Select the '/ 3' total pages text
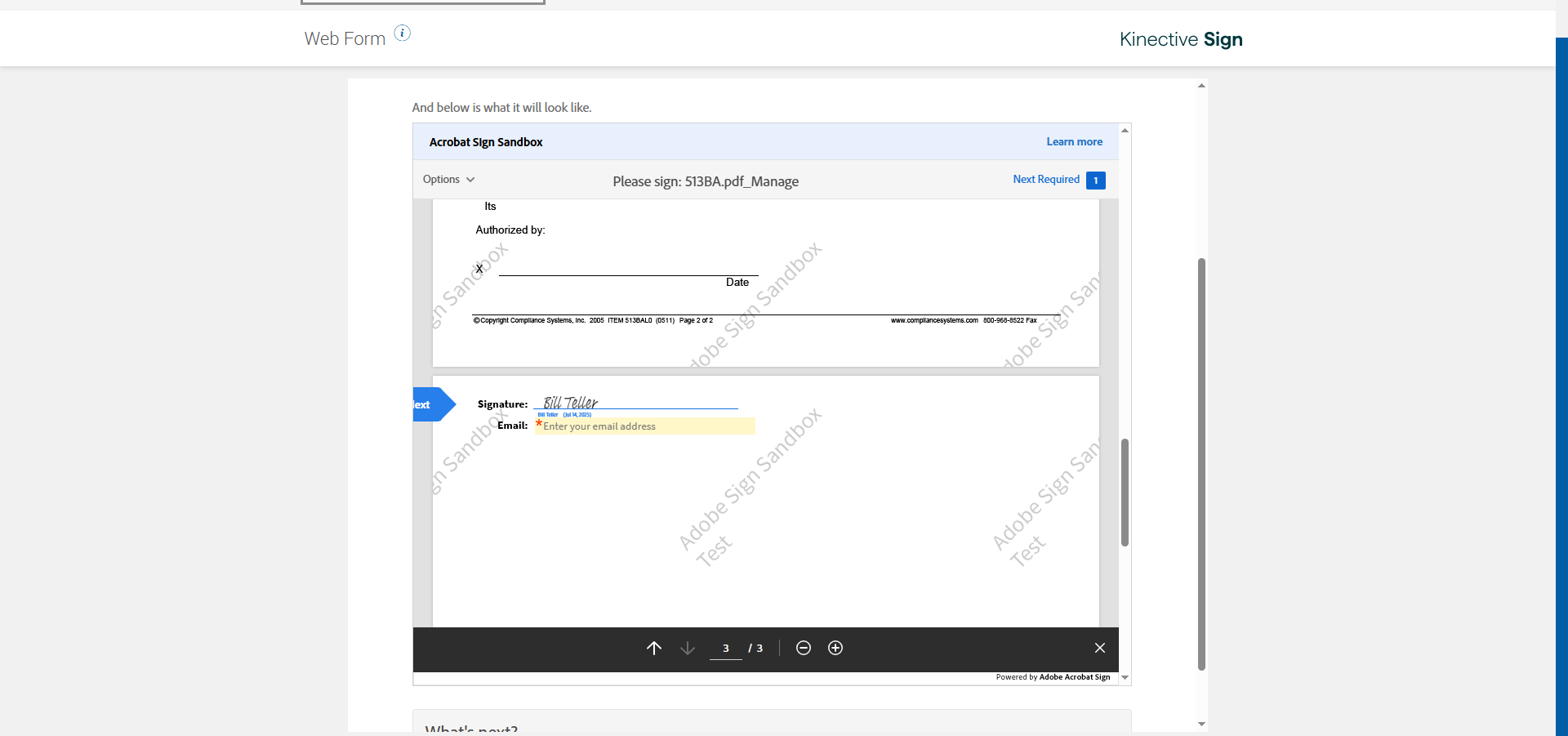The width and height of the screenshot is (1568, 736). [x=755, y=649]
